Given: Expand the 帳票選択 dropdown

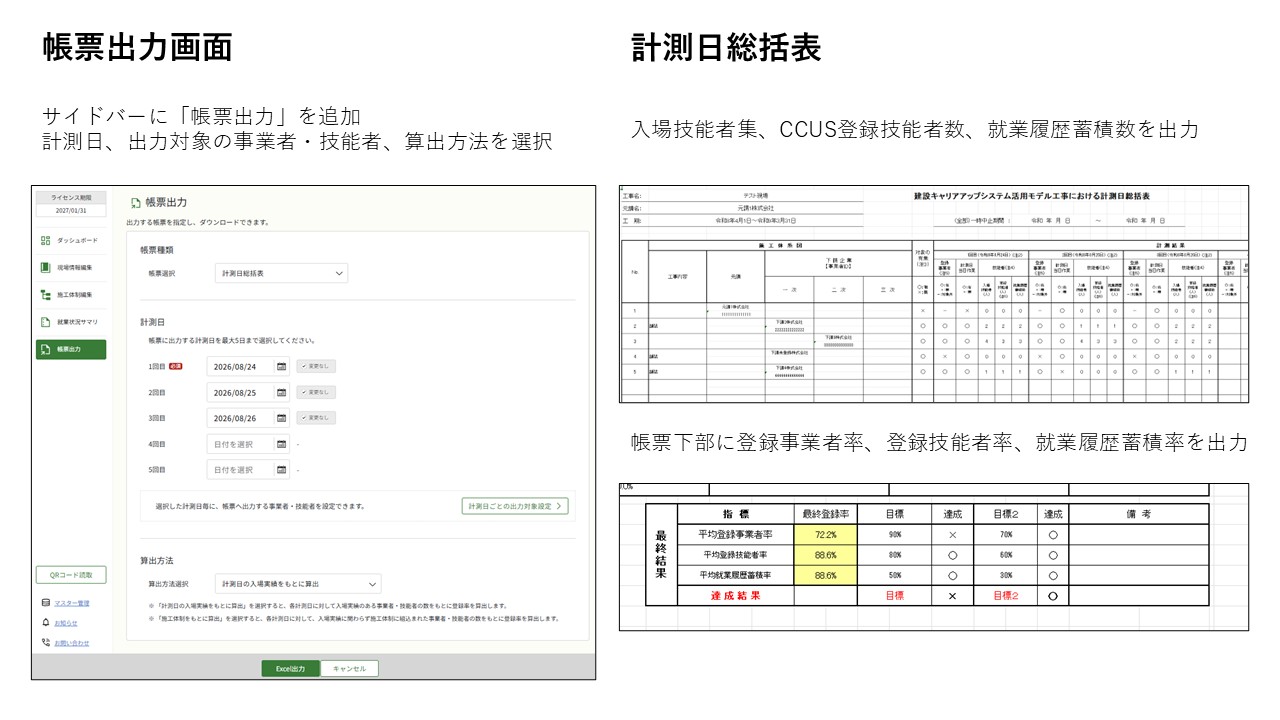Looking at the screenshot, I should pos(281,273).
